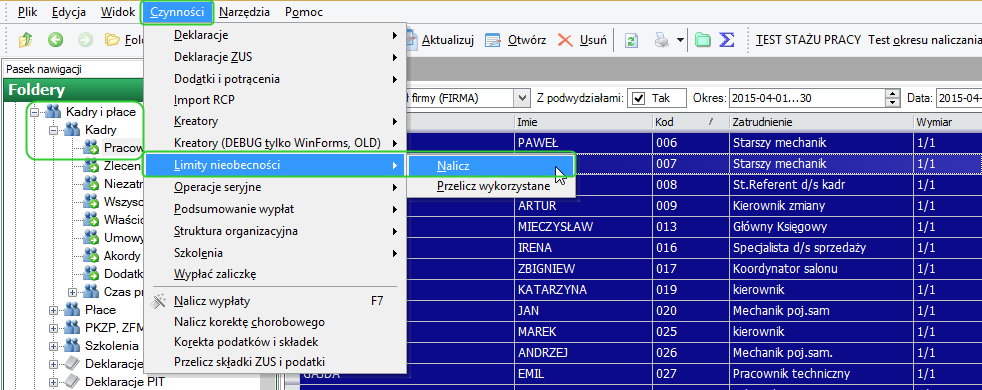982x390 pixels.
Task: Go back with the green left arrow
Action: [56, 40]
